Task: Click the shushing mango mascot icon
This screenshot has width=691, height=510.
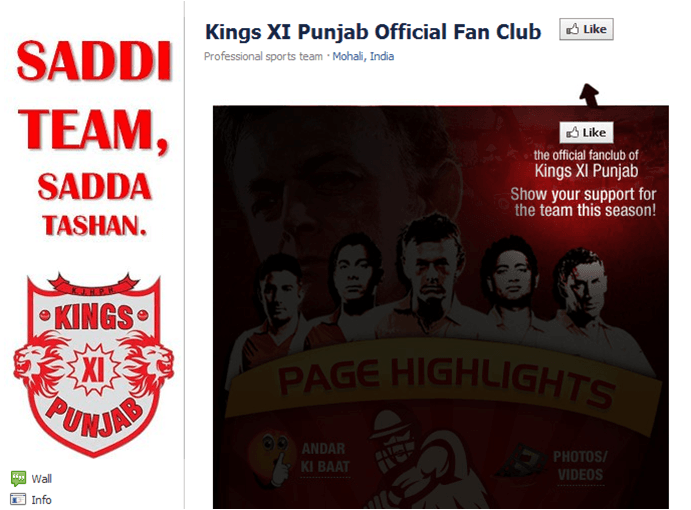Action: (x=269, y=458)
